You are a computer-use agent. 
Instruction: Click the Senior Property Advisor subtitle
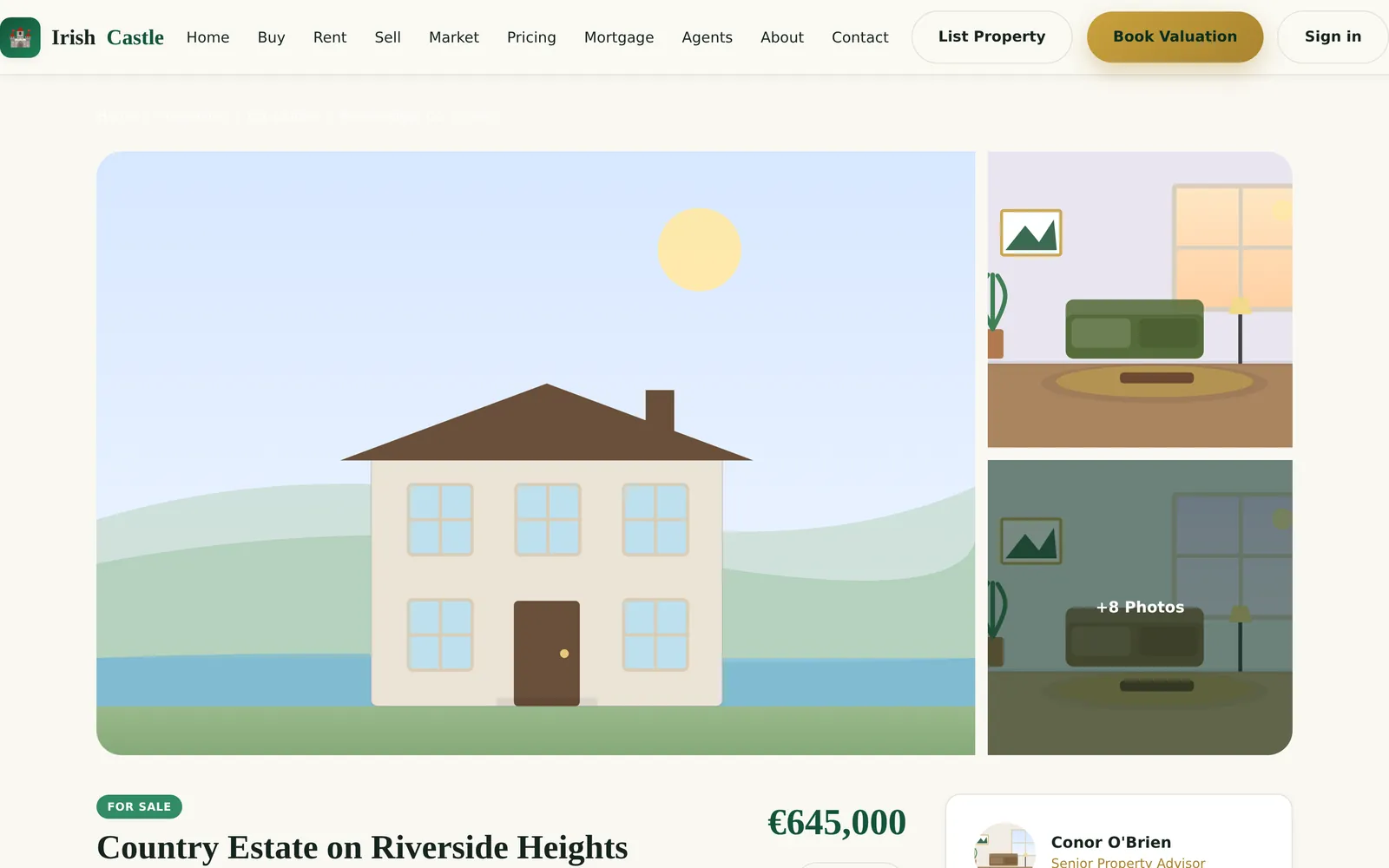pos(1128,862)
